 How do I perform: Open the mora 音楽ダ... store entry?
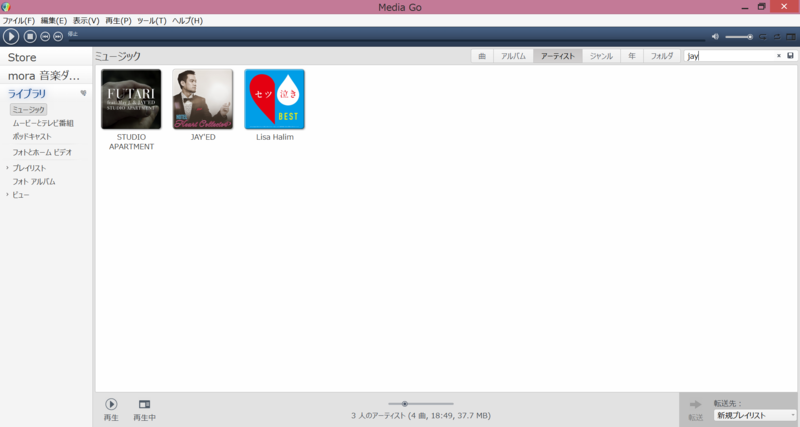44,76
